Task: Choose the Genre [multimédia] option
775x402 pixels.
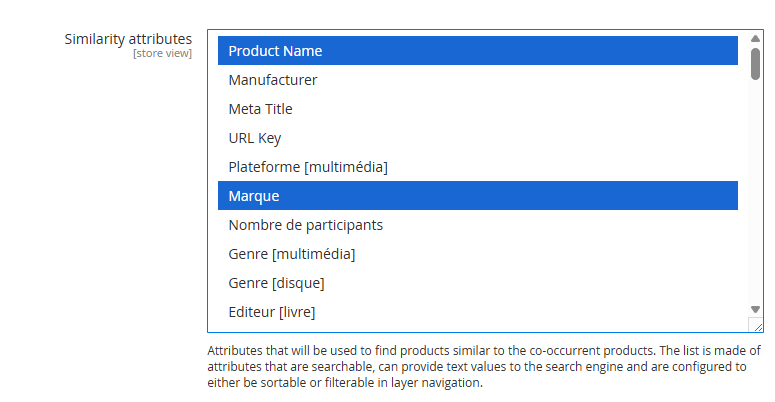Action: pos(291,254)
